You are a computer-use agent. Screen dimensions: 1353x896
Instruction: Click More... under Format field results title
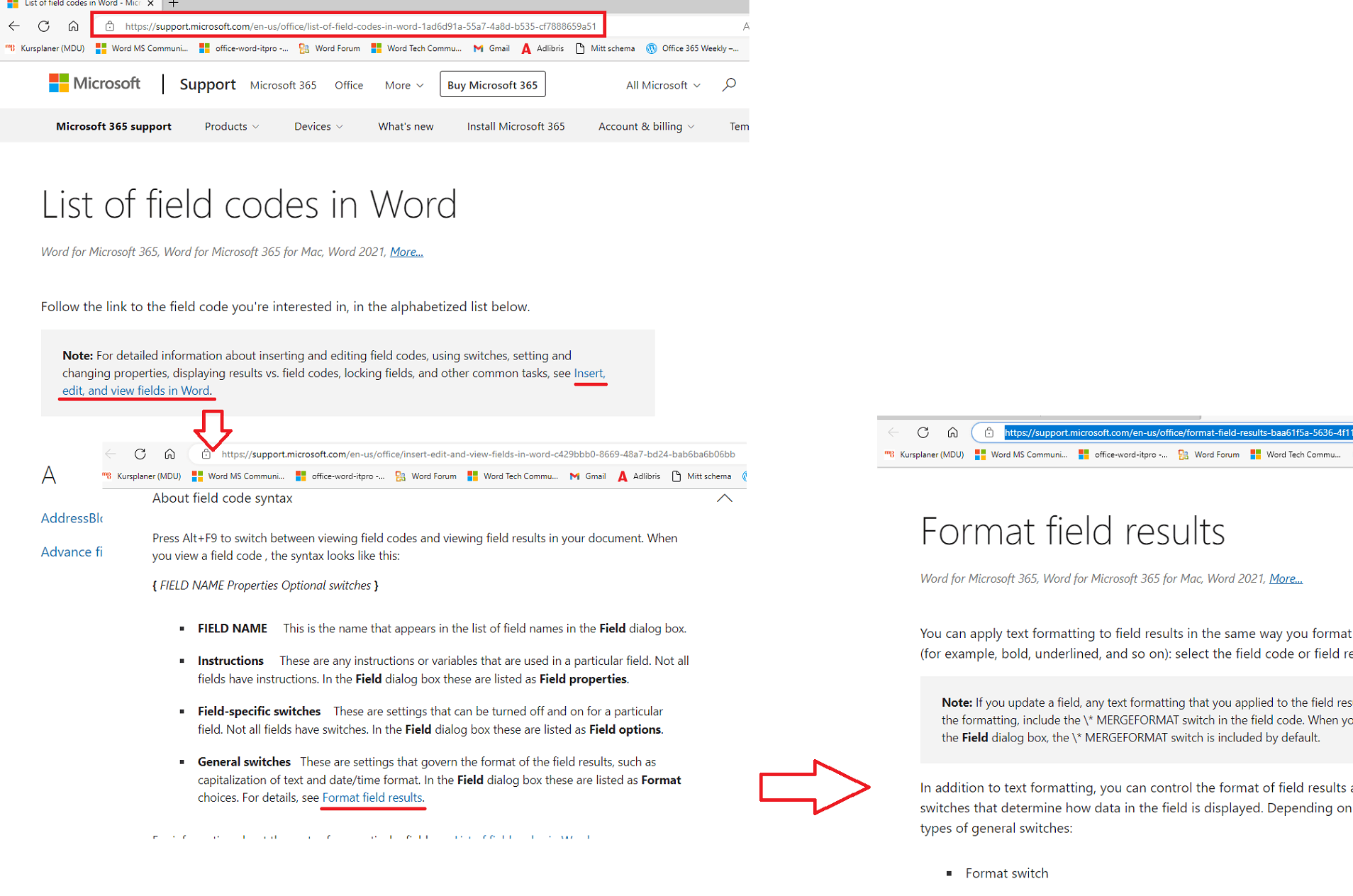pos(1286,578)
